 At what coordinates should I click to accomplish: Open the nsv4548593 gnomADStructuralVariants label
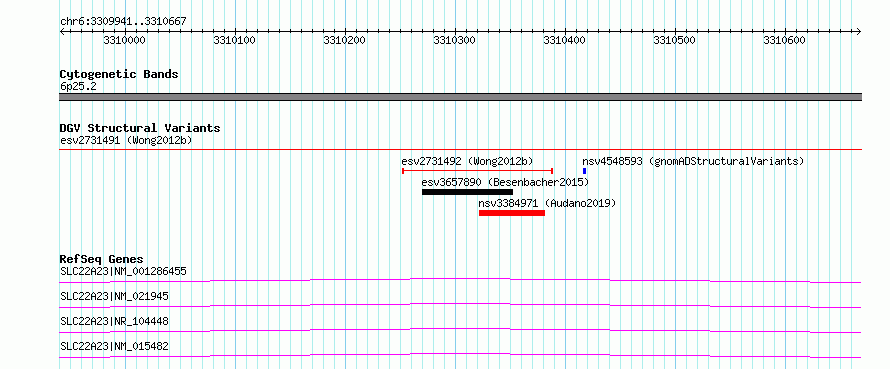693,161
